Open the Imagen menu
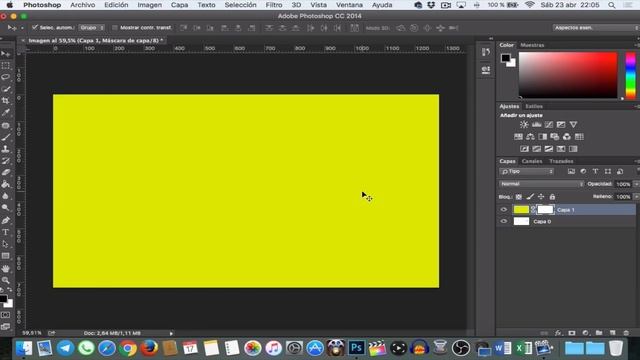 click(x=149, y=5)
